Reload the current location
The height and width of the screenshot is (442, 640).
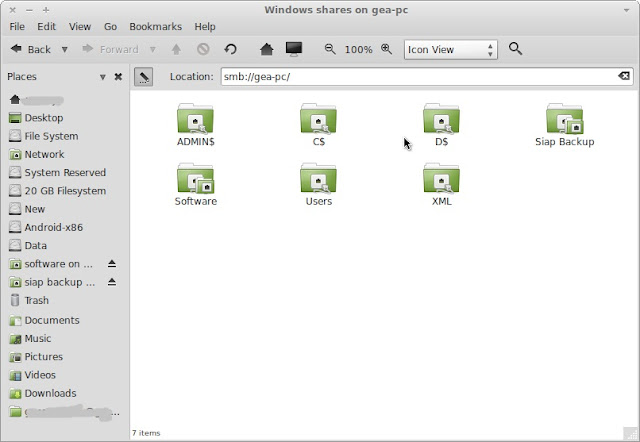point(231,49)
